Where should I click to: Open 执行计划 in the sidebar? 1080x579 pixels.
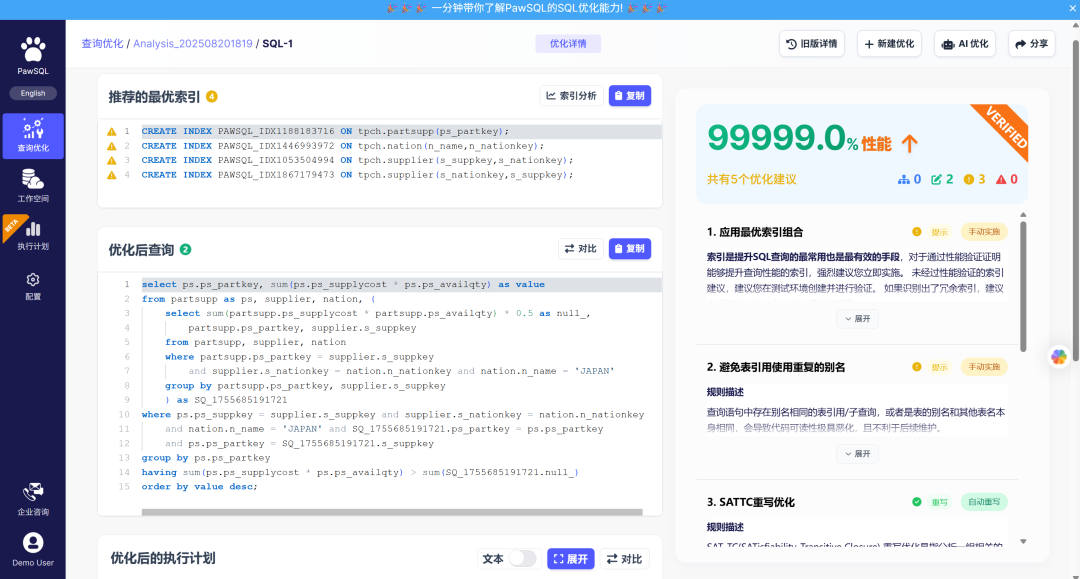(33, 235)
